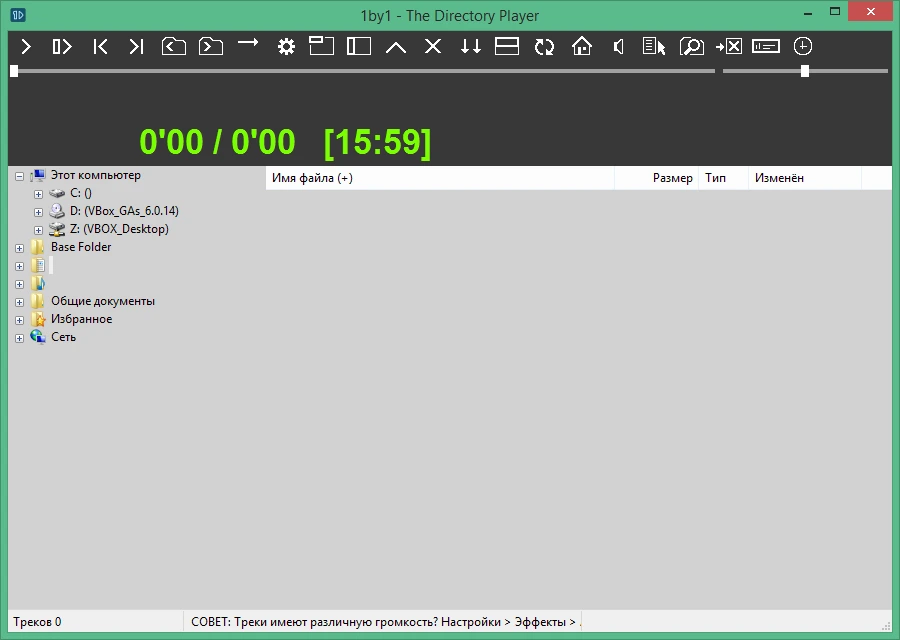This screenshot has height=640, width=900.
Task: Open settings gear icon
Action: (x=286, y=46)
